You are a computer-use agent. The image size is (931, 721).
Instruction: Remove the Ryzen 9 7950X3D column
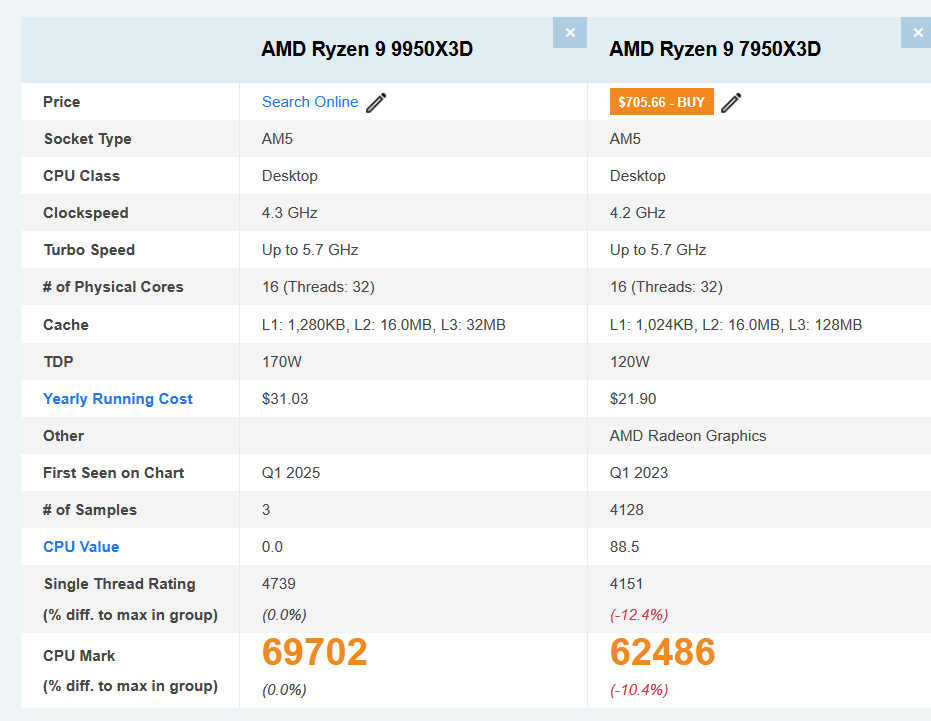(x=916, y=33)
